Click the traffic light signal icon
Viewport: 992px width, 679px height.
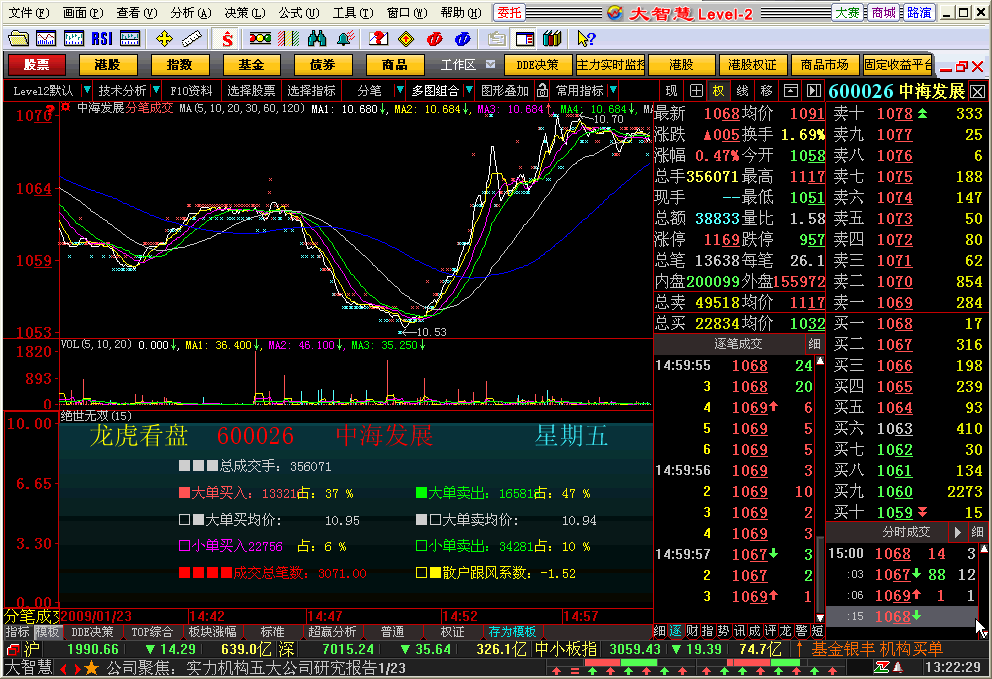(260, 39)
